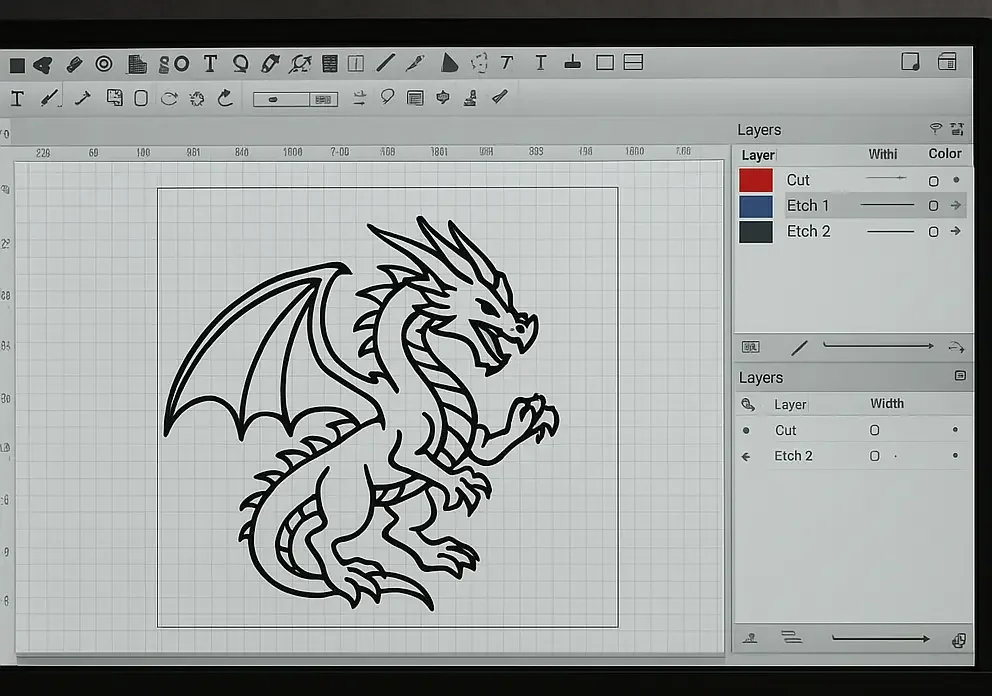The image size is (992, 696).
Task: Select the target circle tool in top toolbar
Action: (x=104, y=64)
